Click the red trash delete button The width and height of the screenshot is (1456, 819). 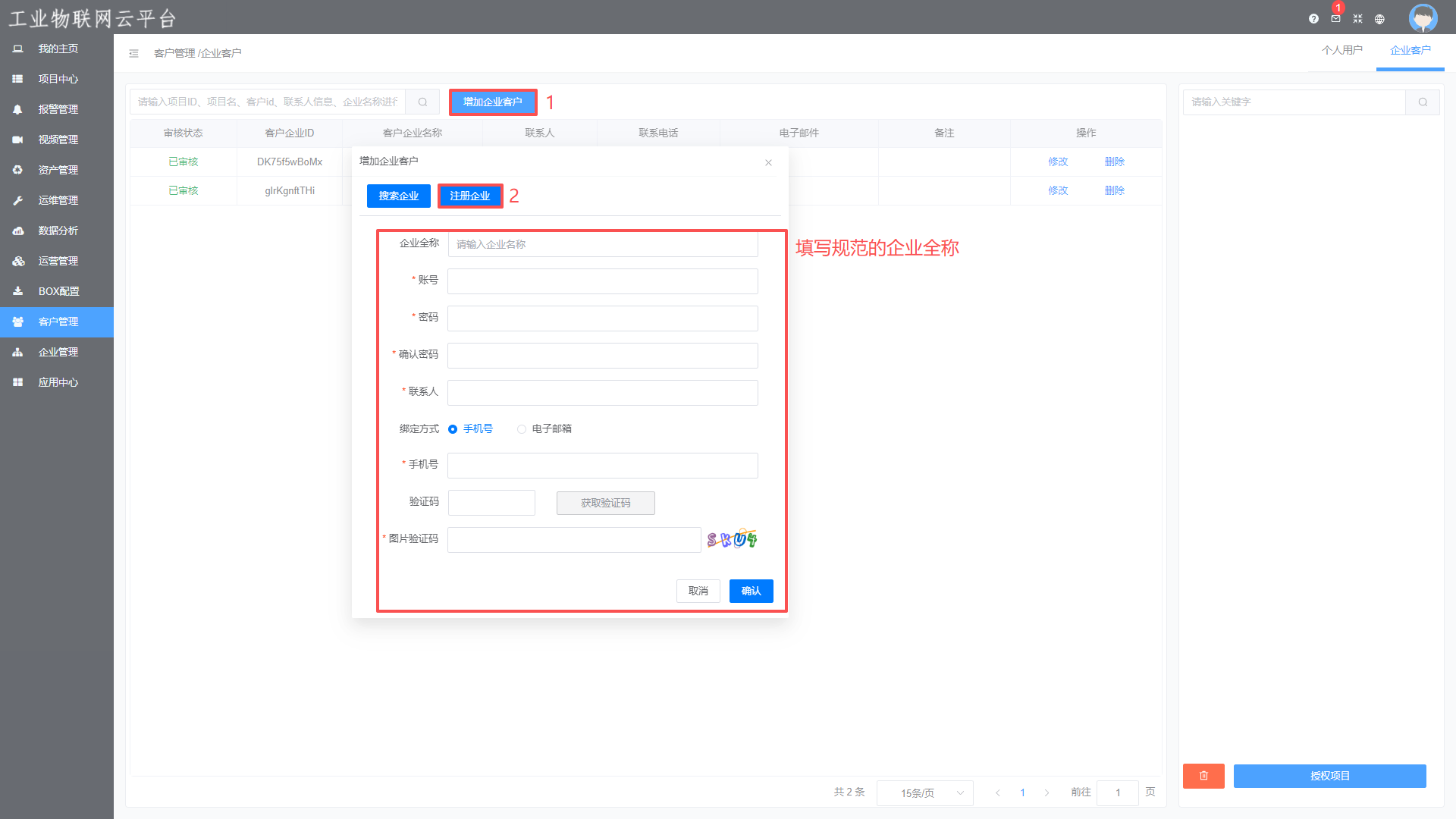[x=1203, y=776]
